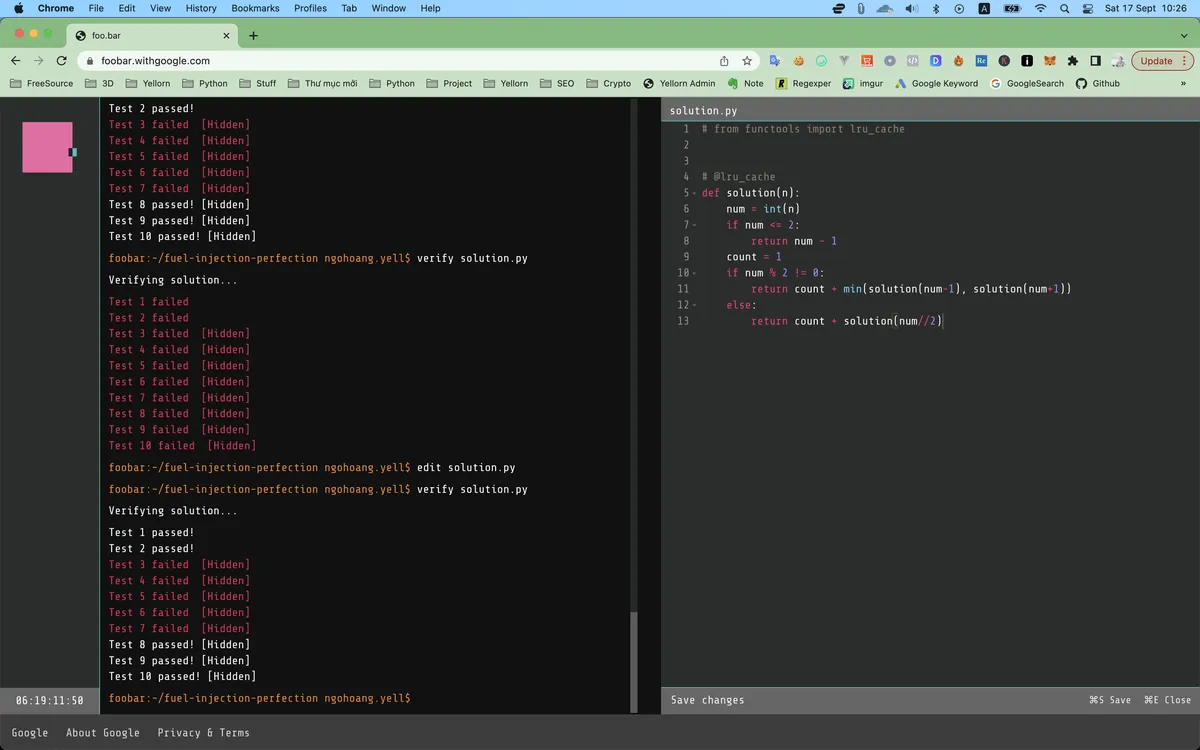Bookmark the page using the star icon
1200x750 pixels.
pyautogui.click(x=747, y=60)
